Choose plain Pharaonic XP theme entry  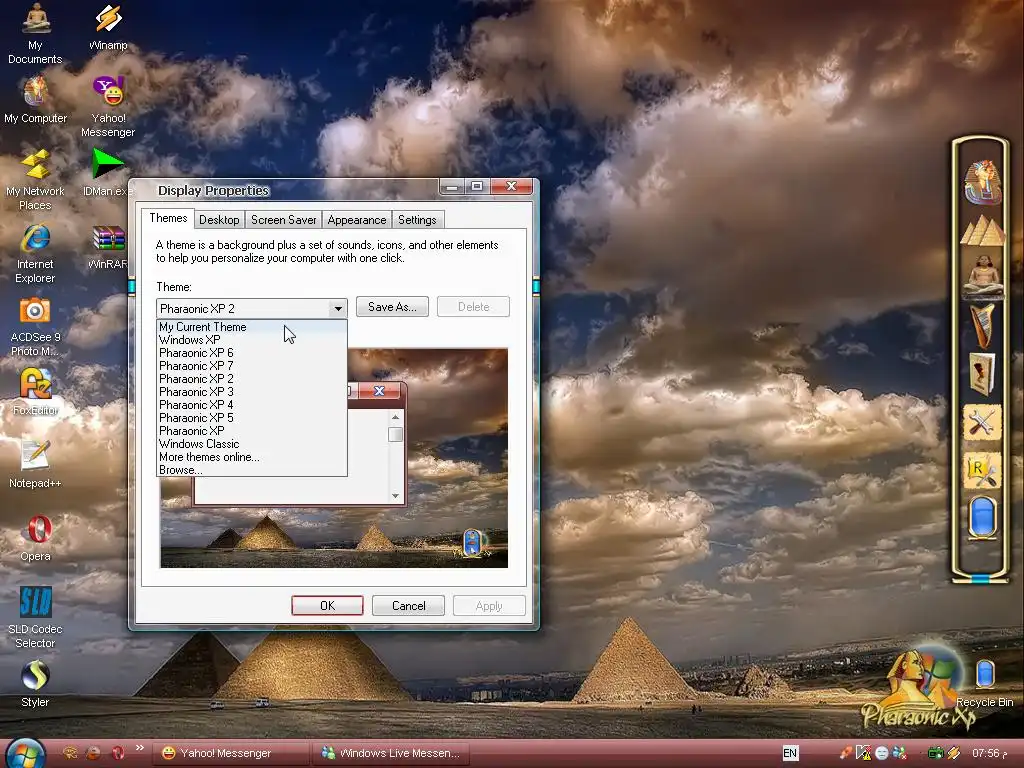pyautogui.click(x=251, y=431)
